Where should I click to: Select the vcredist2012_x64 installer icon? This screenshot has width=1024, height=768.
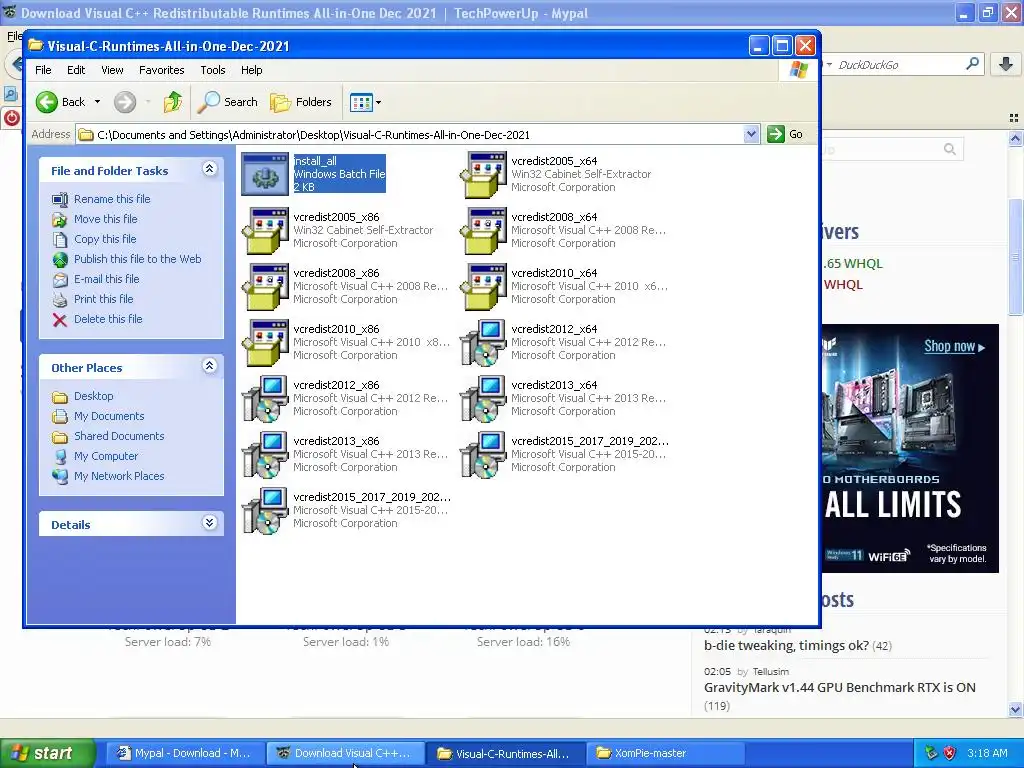coord(483,342)
